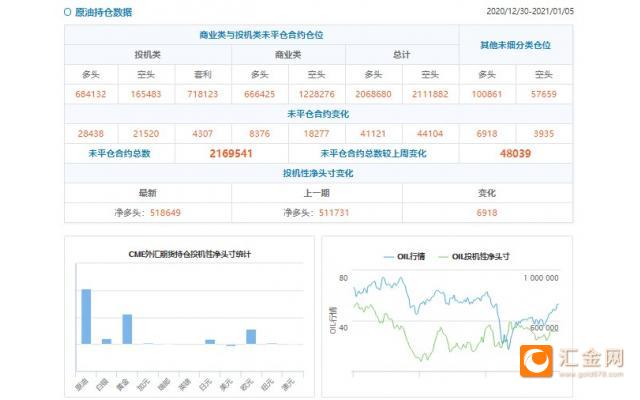This screenshot has height=400, width=640.
Task: Select the value 57659
Action: [x=544, y=94]
